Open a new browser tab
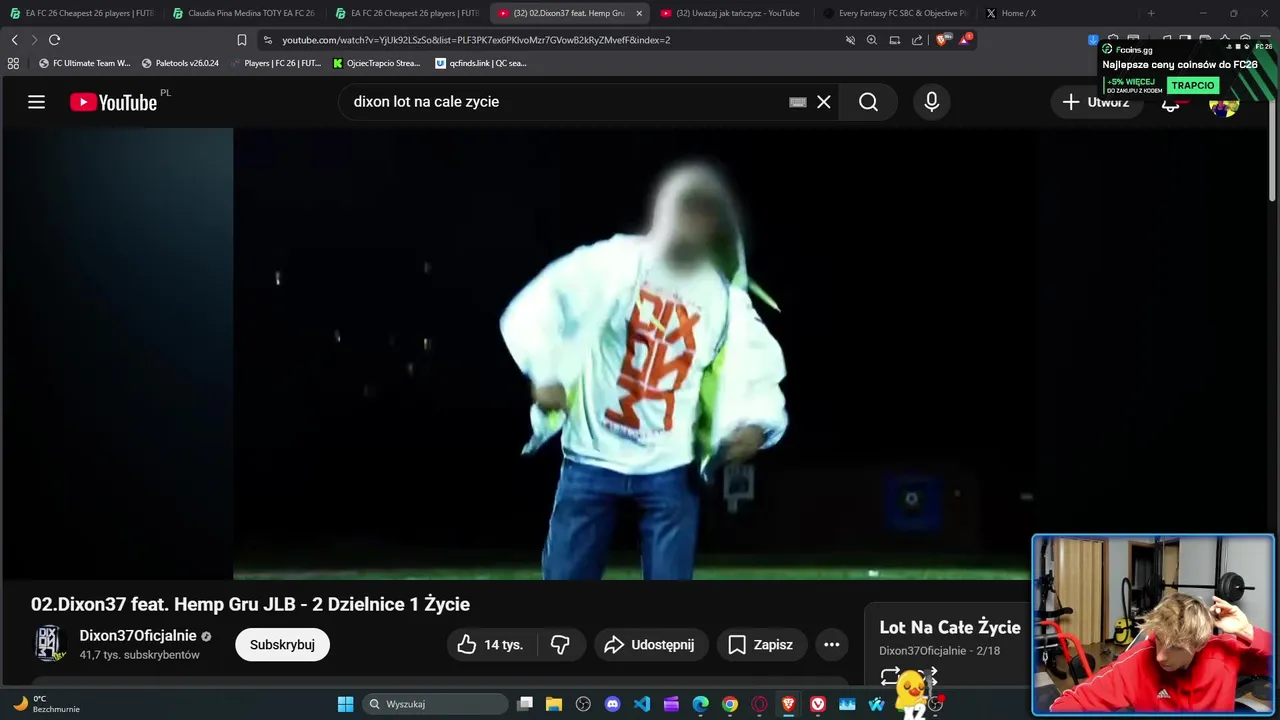This screenshot has height=720, width=1280. tap(1151, 13)
